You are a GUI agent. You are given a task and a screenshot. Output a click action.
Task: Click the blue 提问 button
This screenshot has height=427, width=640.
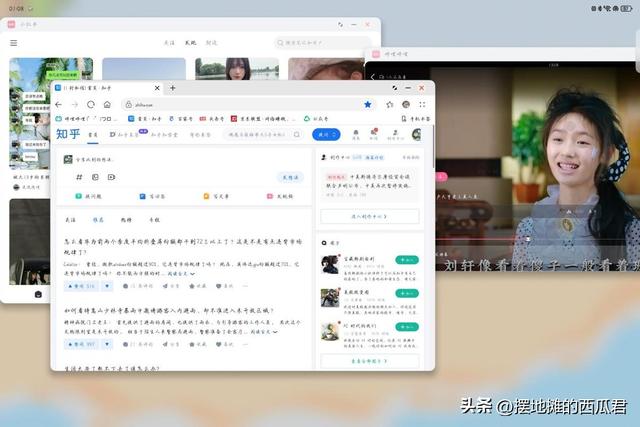coord(326,134)
